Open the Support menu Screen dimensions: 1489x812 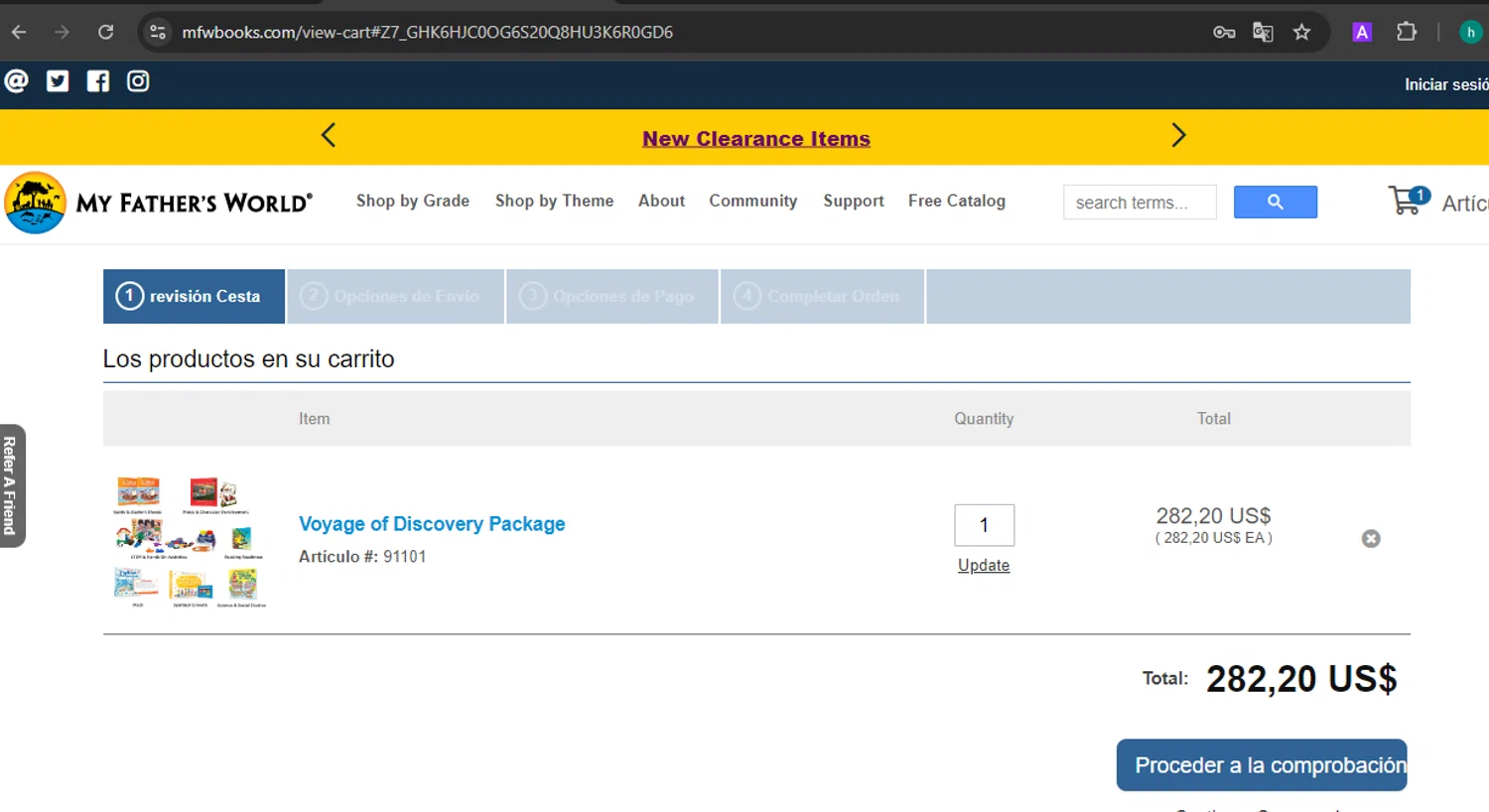(854, 201)
